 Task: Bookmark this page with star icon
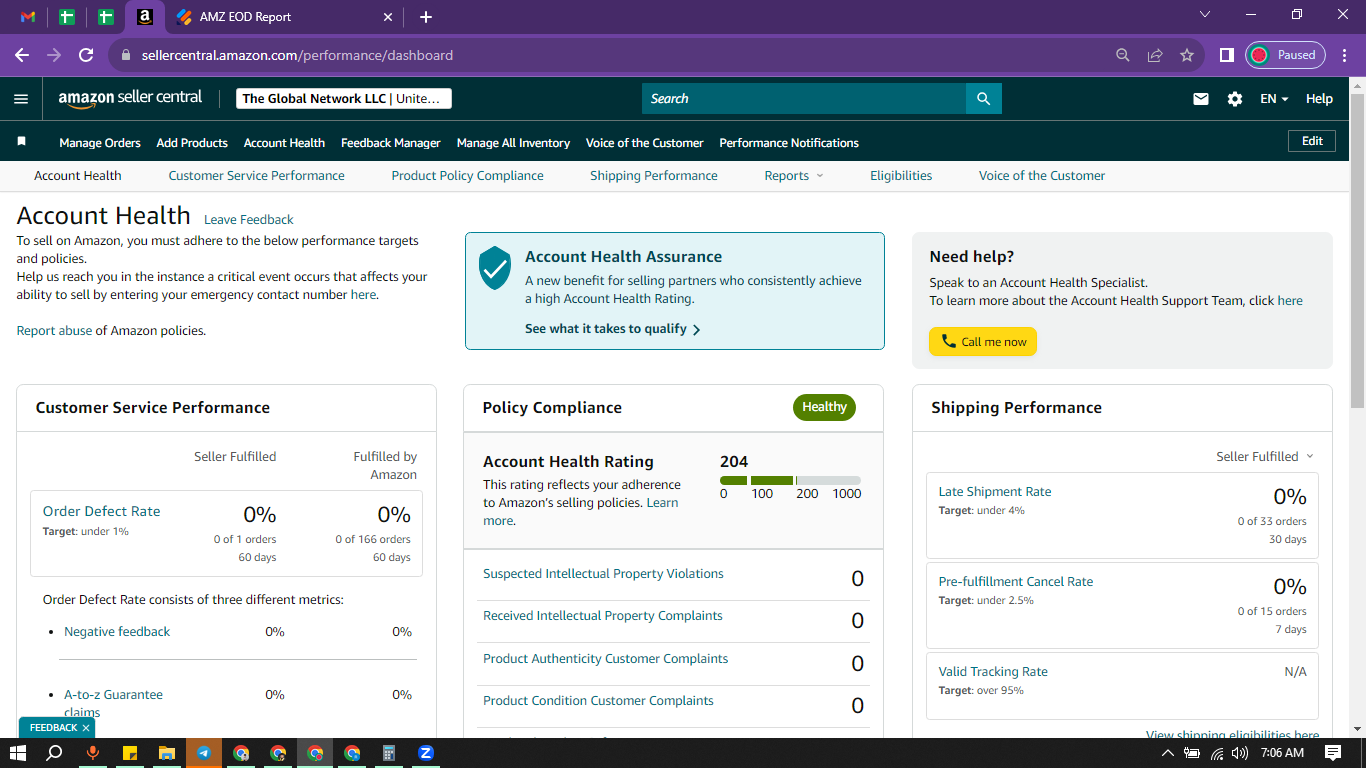1187,55
